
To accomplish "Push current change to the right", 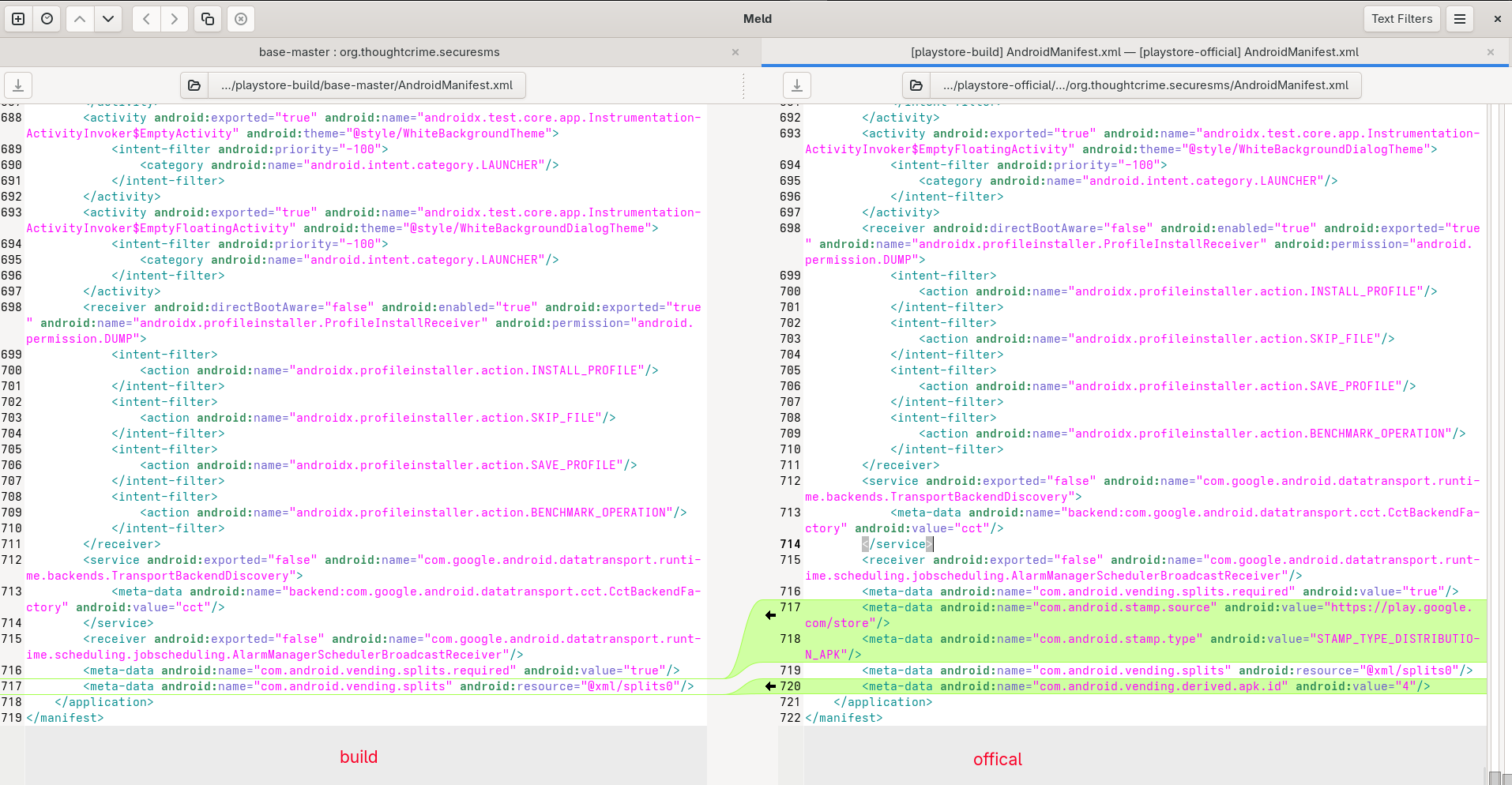I will pos(175,19).
